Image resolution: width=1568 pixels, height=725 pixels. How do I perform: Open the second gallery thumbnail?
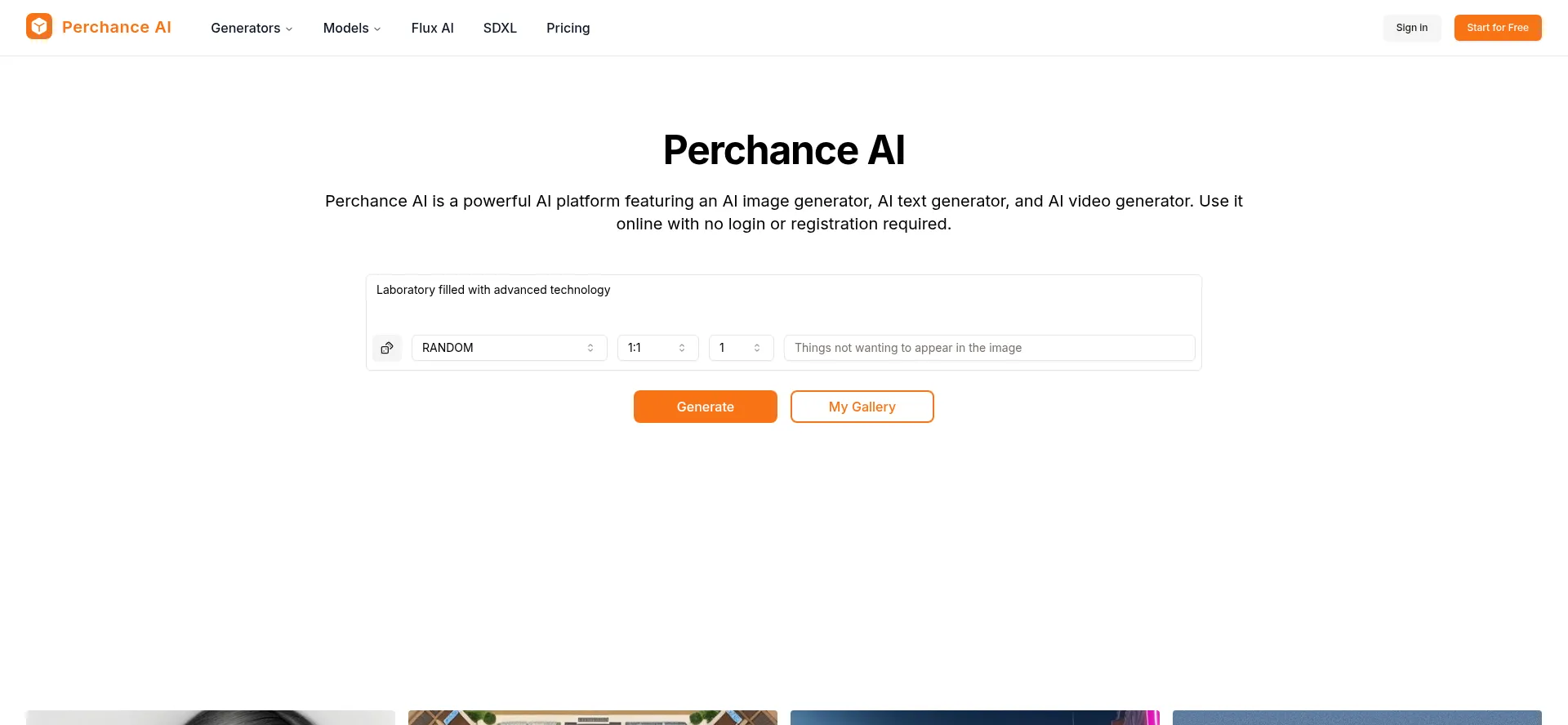click(593, 717)
